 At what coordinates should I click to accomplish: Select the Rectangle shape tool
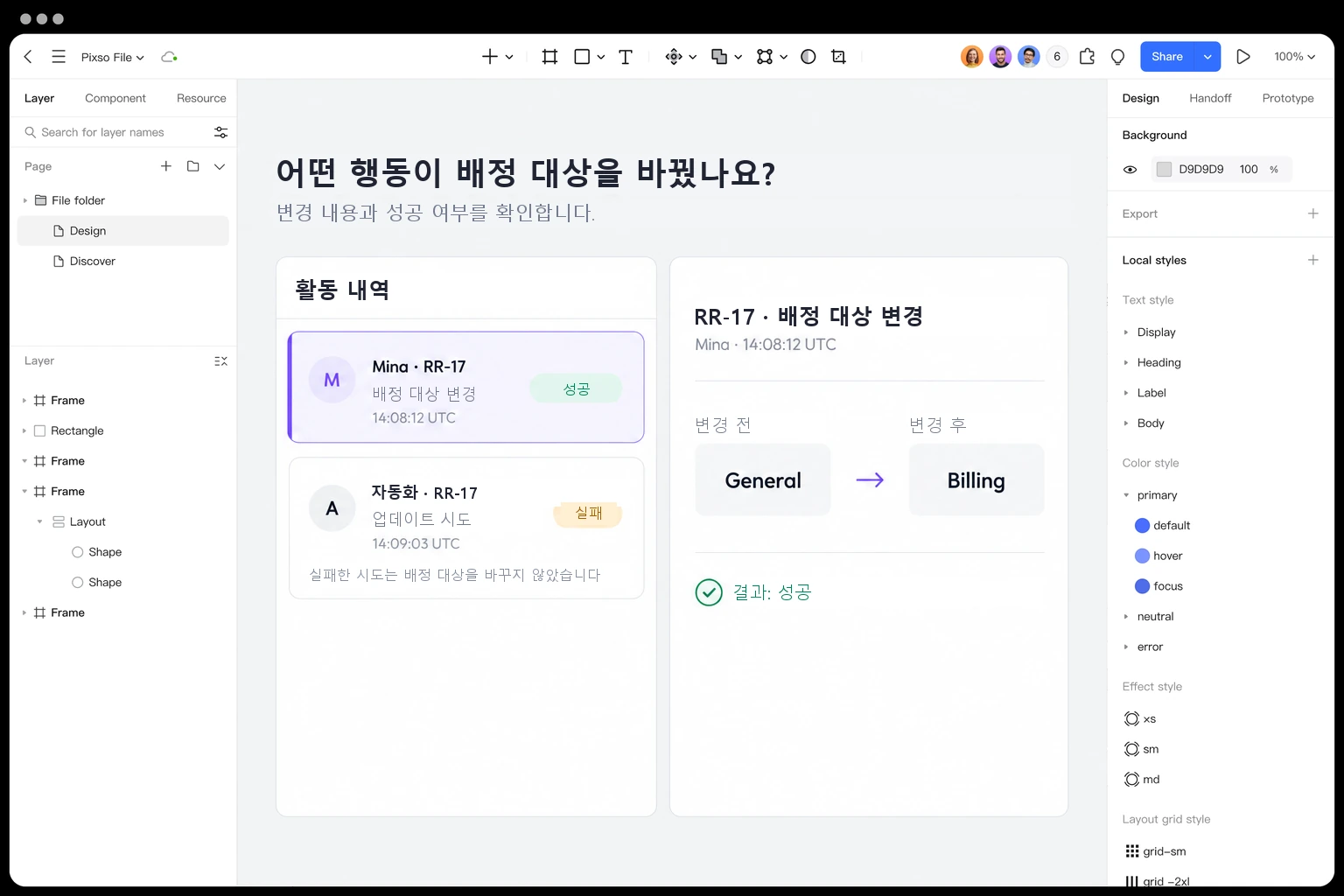coord(582,57)
